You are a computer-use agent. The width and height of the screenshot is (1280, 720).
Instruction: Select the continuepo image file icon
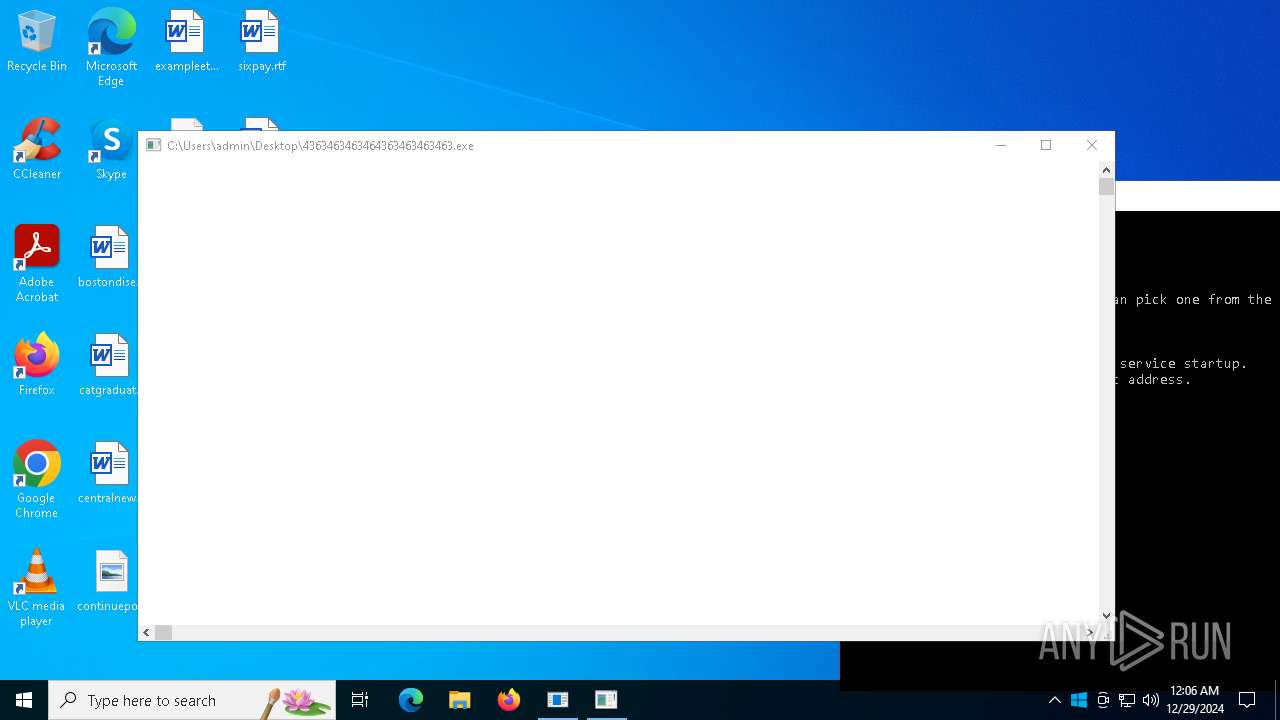click(x=108, y=581)
